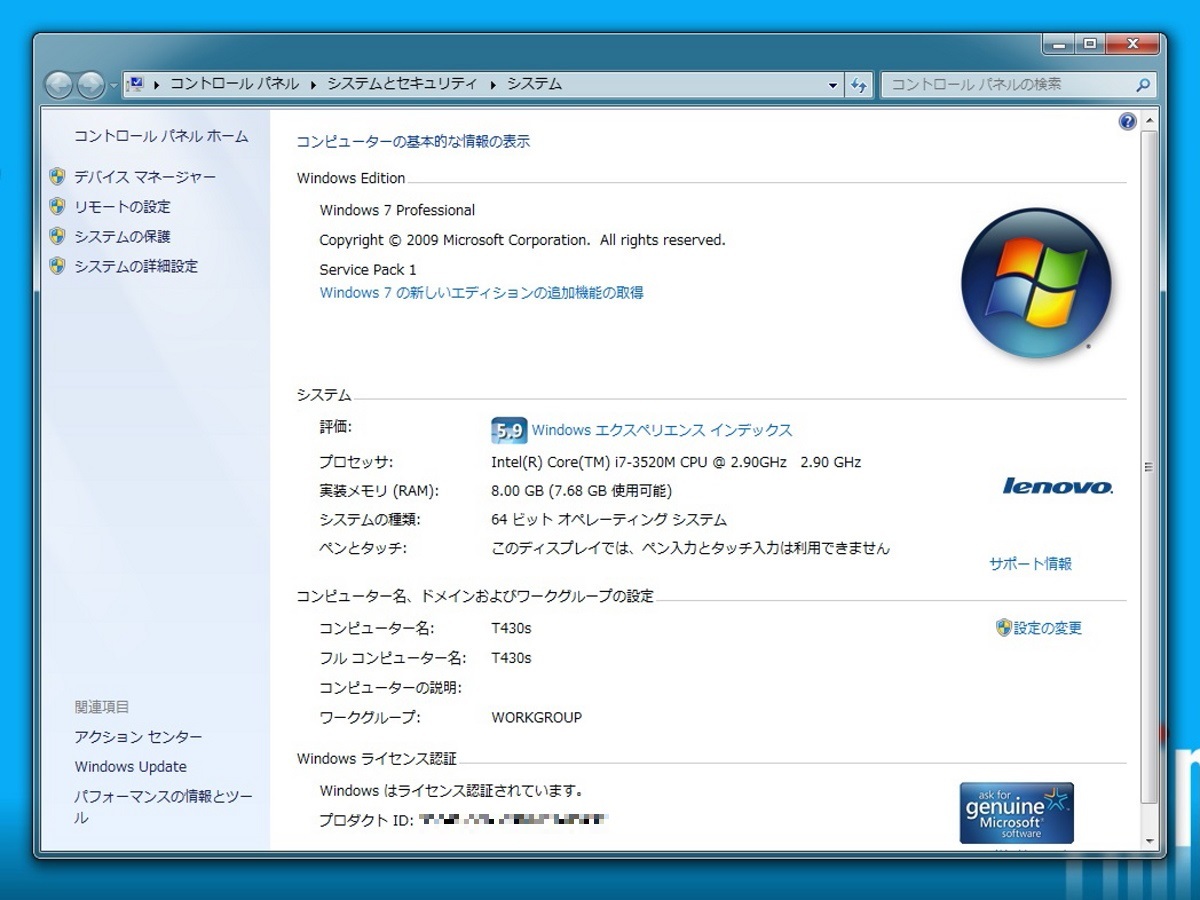Click the Back navigation arrow button
The image size is (1200, 900).
[x=59, y=86]
